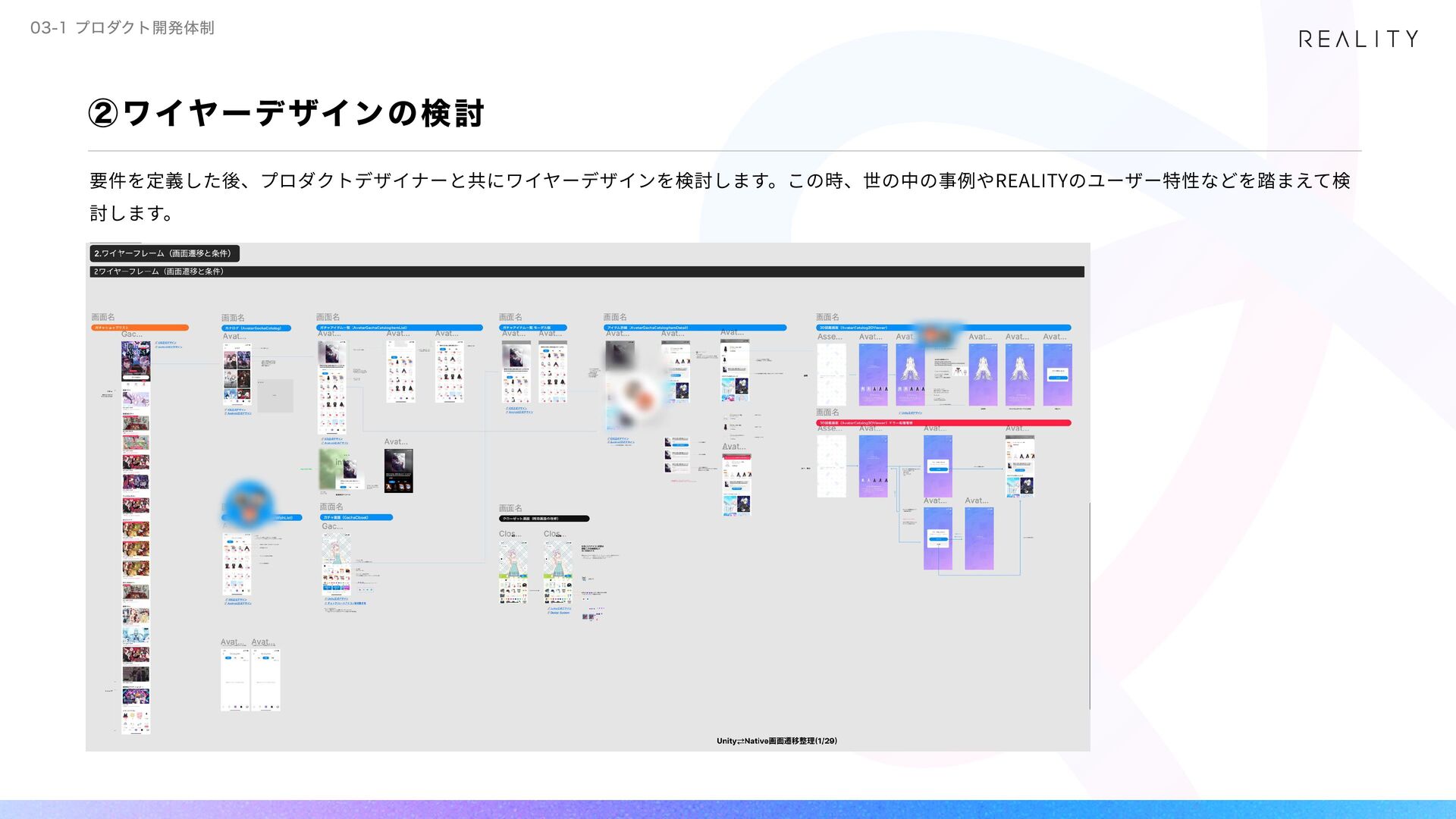Select the '2.ワイヤーフレーム（画面遷移と条件）' section tab

(x=163, y=253)
